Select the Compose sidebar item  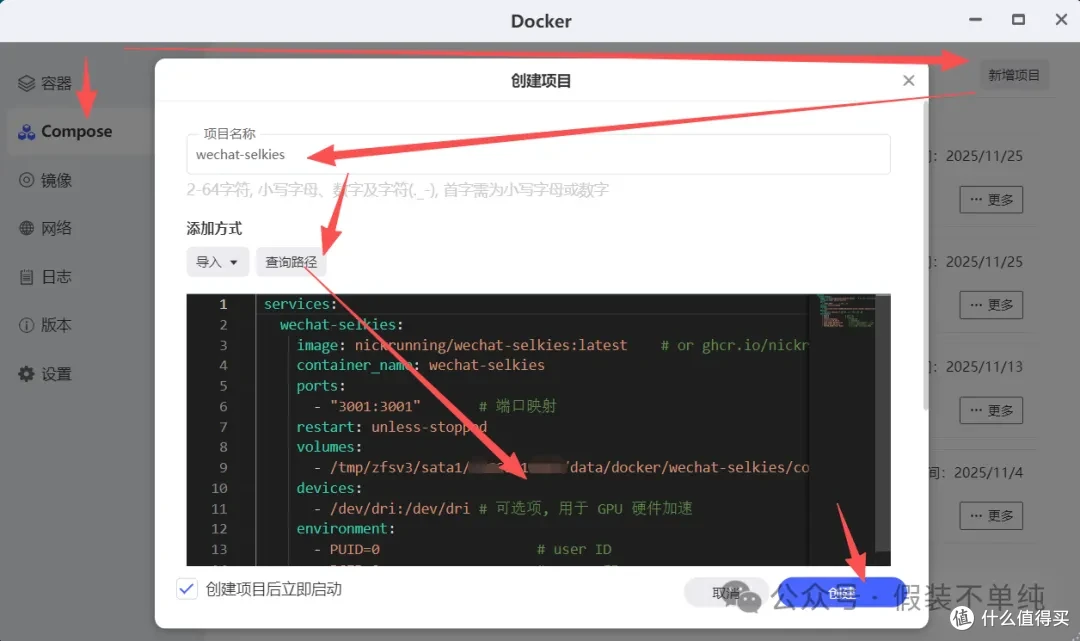[x=76, y=132]
